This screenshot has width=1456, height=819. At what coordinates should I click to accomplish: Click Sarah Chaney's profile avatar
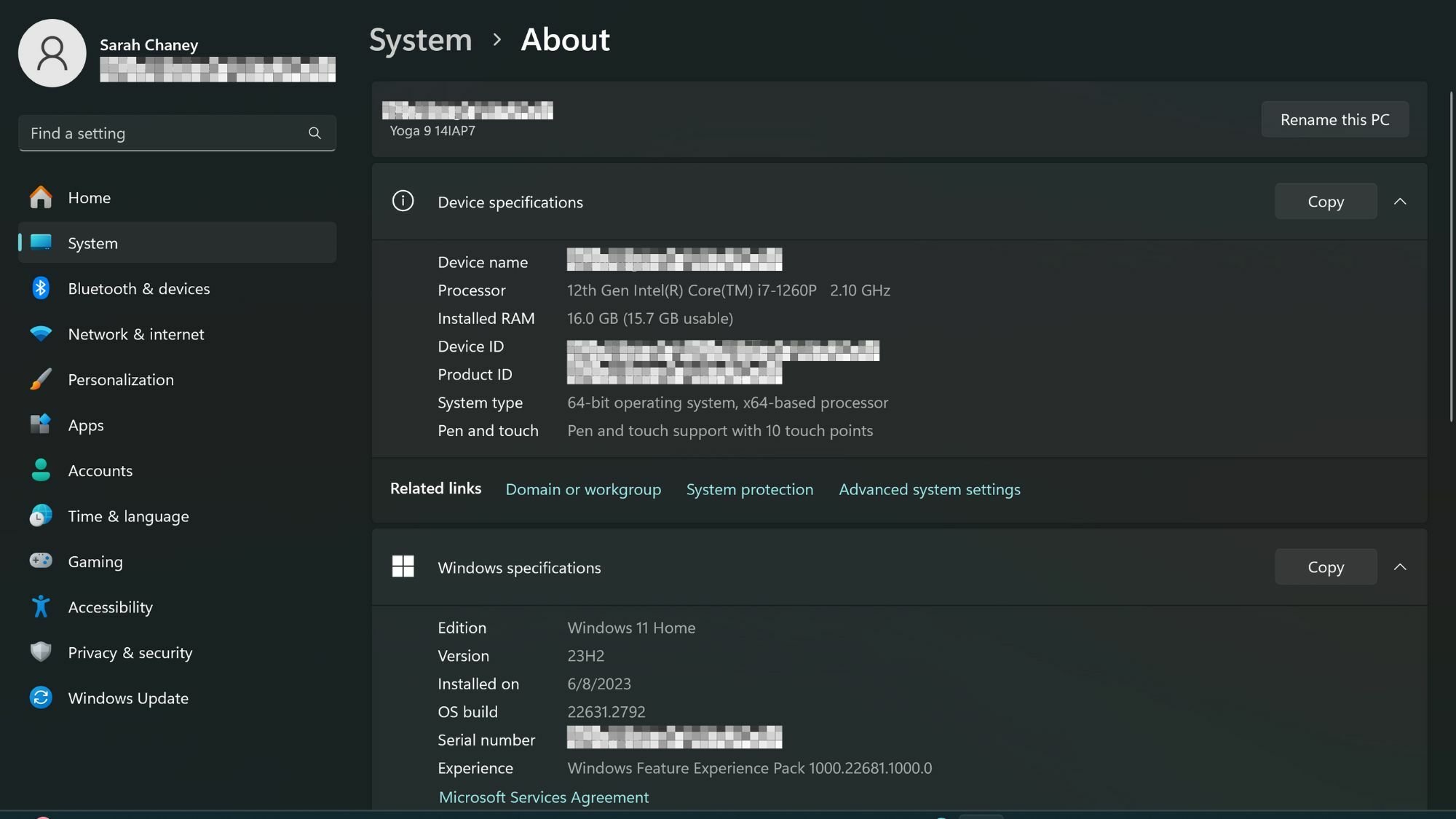coord(52,52)
